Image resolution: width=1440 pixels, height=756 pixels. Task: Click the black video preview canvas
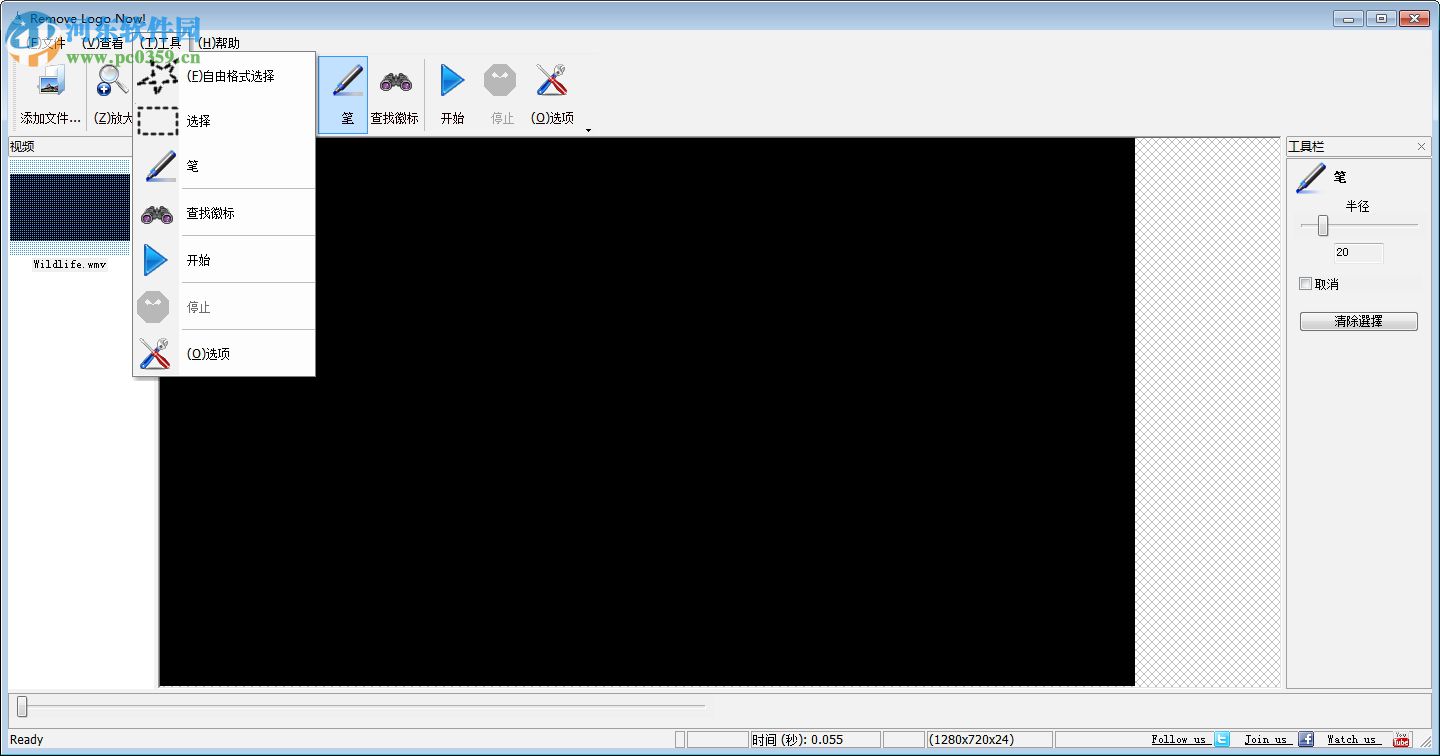tap(647, 412)
